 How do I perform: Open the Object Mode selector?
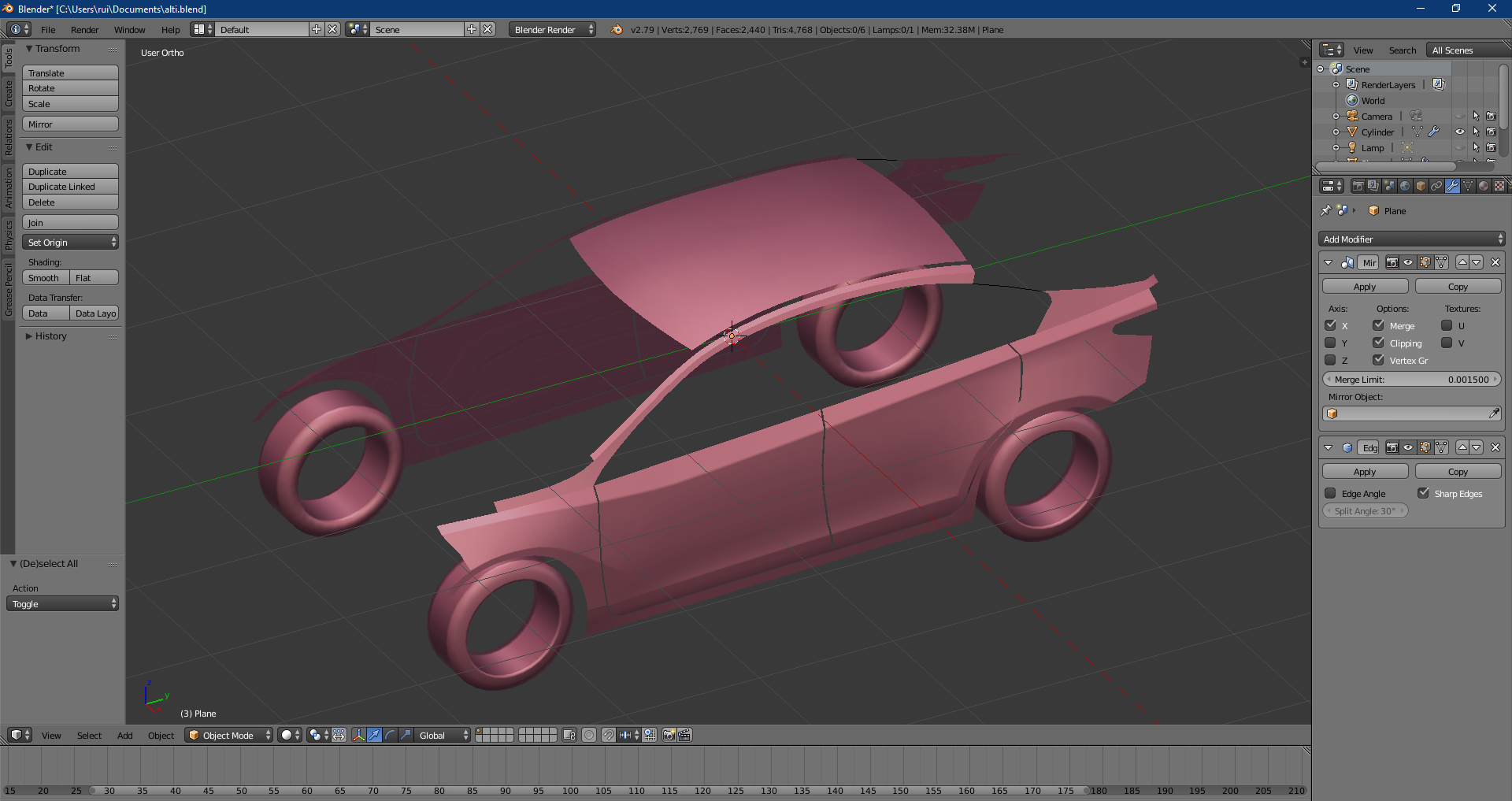(x=228, y=735)
